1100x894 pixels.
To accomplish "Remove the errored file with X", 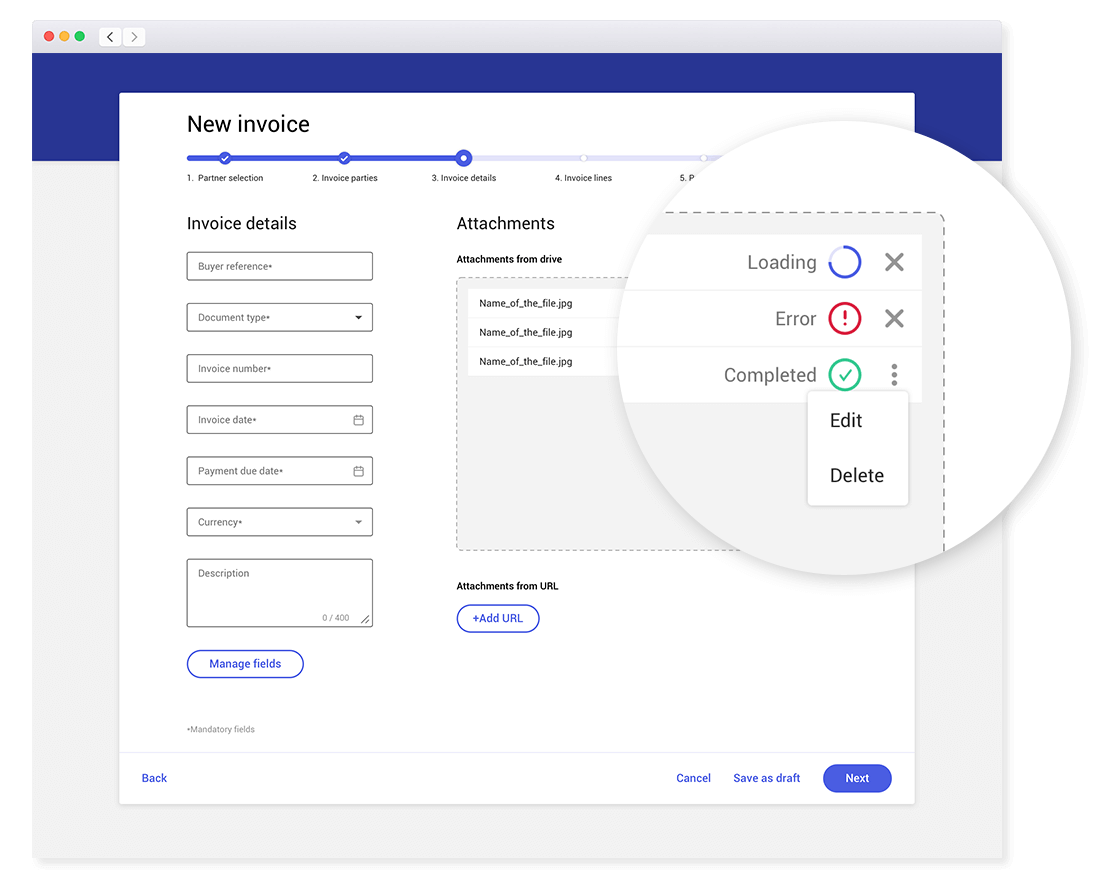I will point(894,318).
